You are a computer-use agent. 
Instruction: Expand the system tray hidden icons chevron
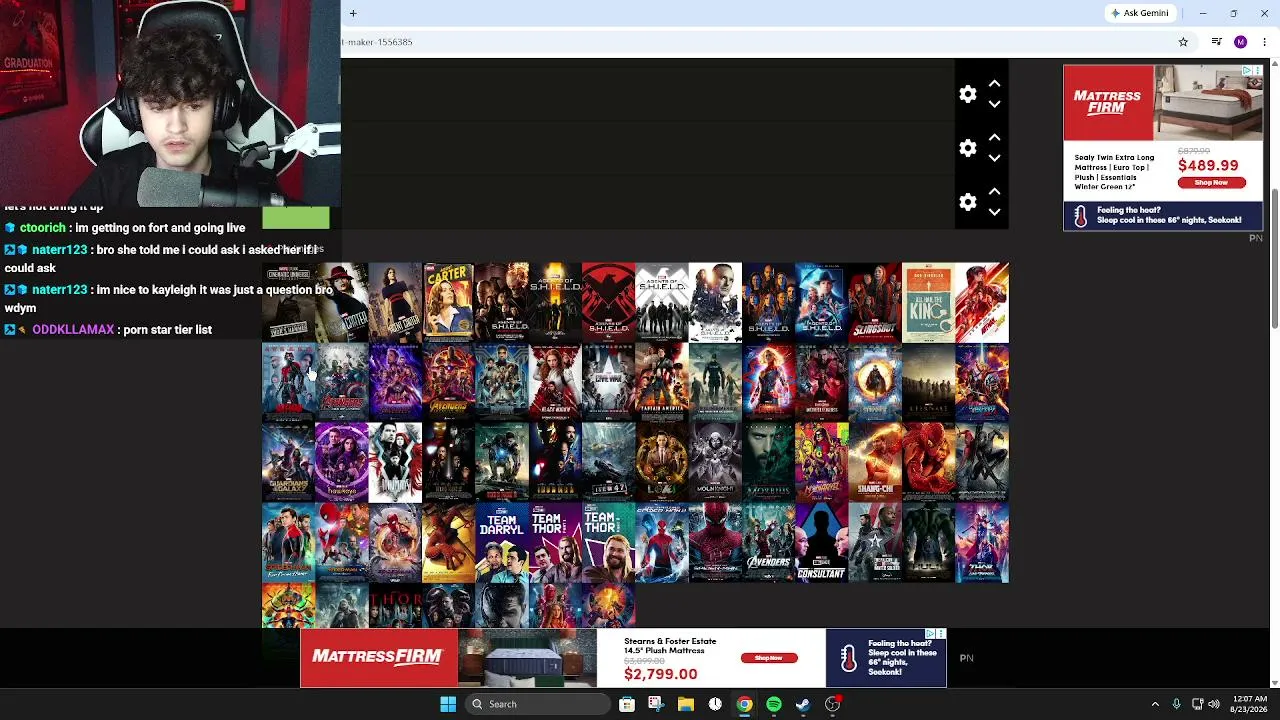coord(1155,704)
